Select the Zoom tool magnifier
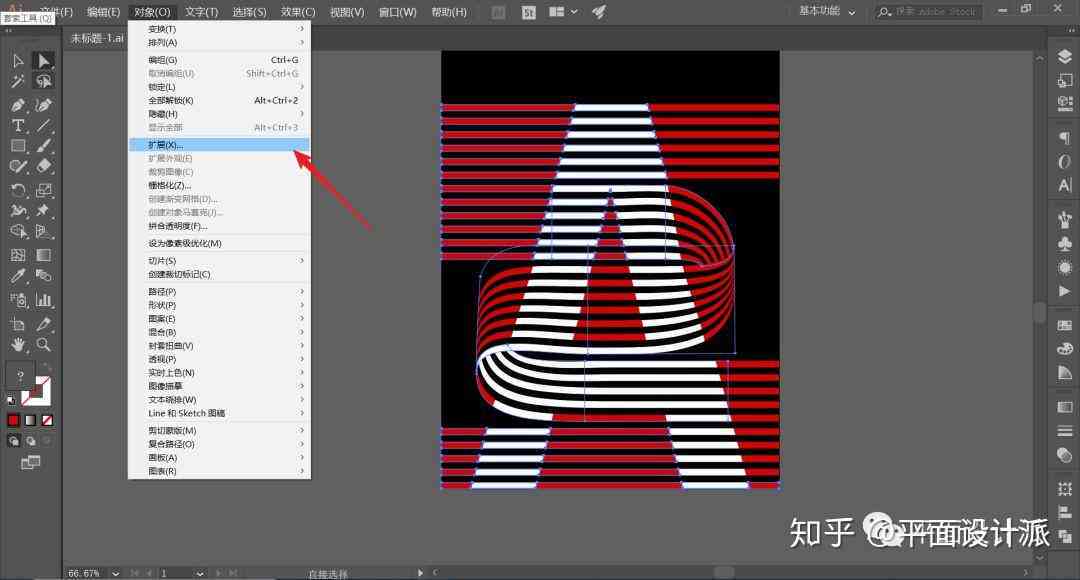Screen dimensions: 1080x580 tap(43, 344)
